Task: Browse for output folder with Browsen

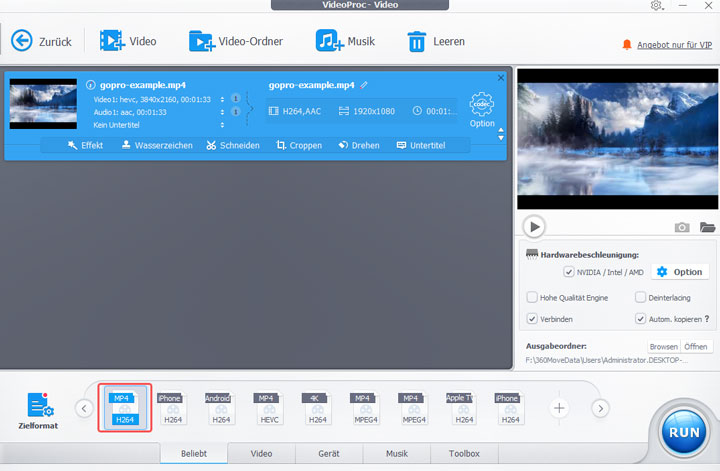Action: point(664,347)
